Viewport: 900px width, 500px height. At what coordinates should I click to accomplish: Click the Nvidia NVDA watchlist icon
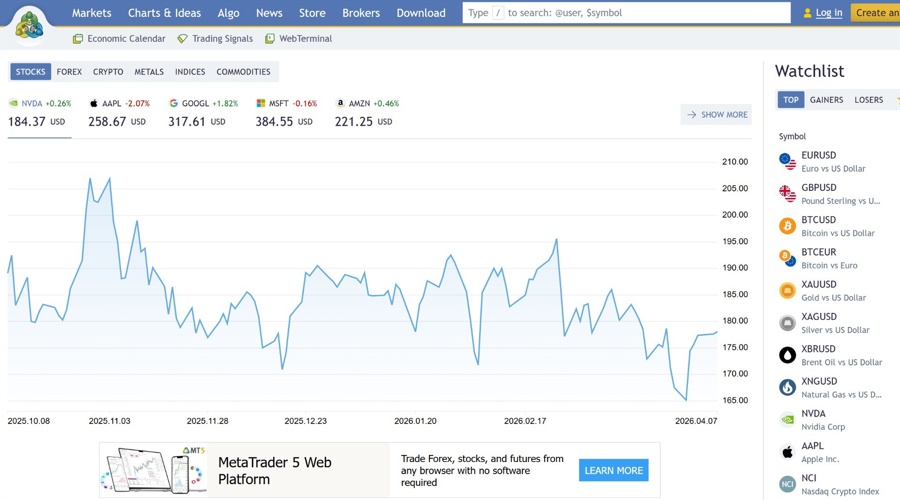click(x=787, y=420)
